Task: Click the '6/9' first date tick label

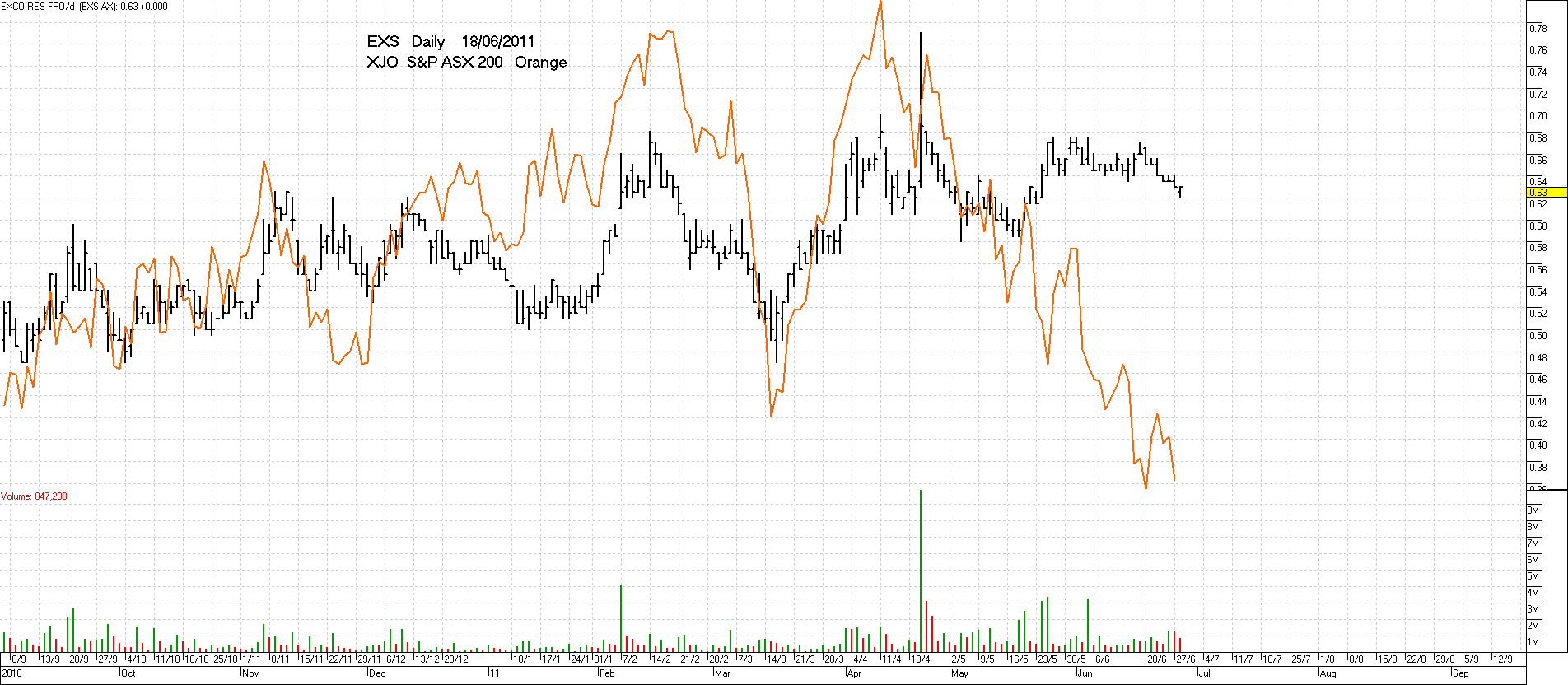Action: point(18,659)
